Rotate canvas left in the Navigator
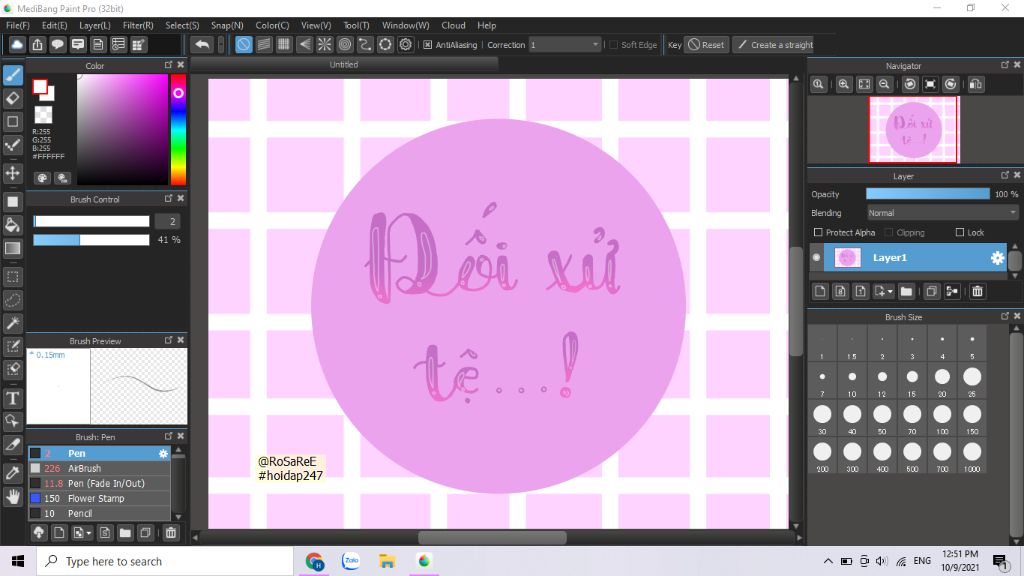The width and height of the screenshot is (1024, 576). (910, 84)
